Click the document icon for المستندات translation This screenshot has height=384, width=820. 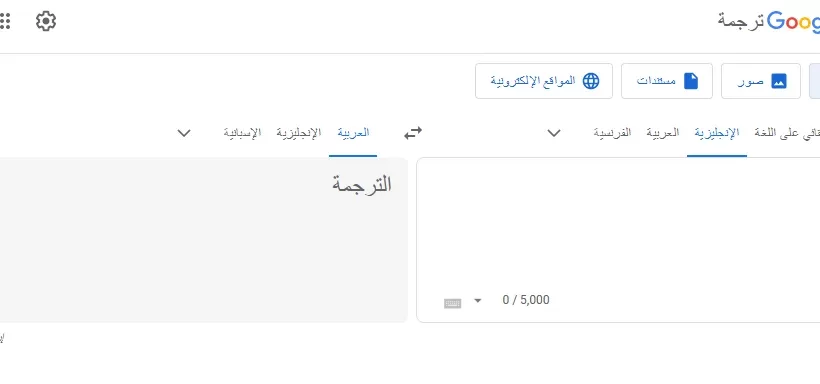691,81
